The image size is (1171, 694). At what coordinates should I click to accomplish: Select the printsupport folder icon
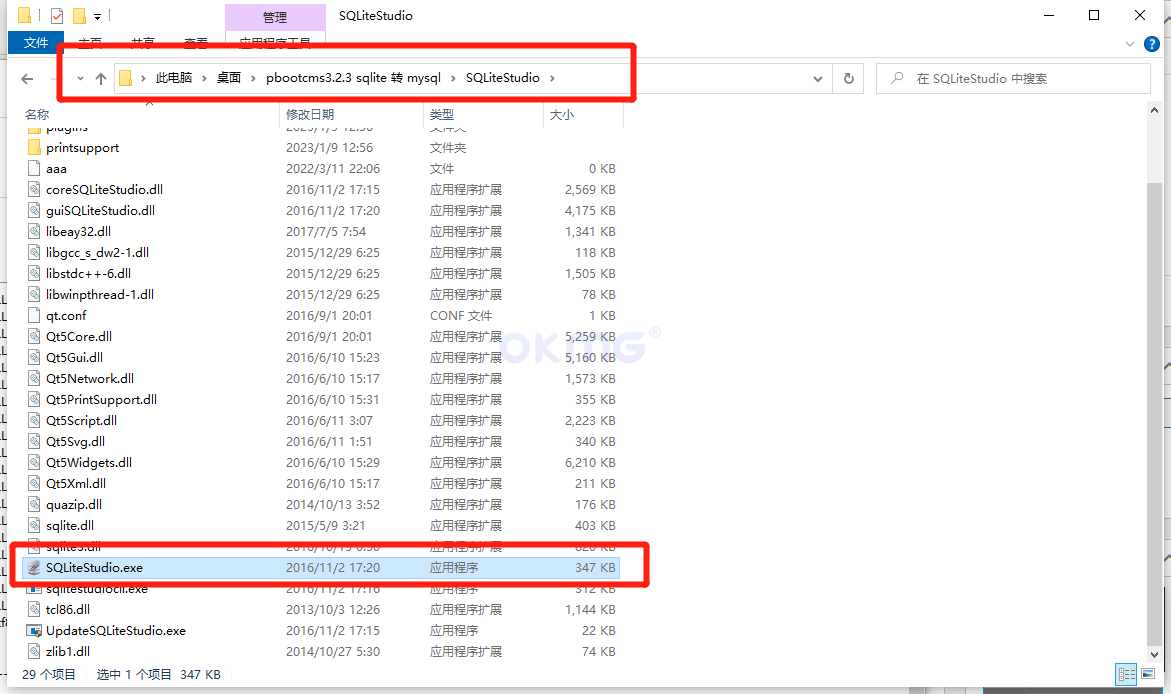coord(34,147)
